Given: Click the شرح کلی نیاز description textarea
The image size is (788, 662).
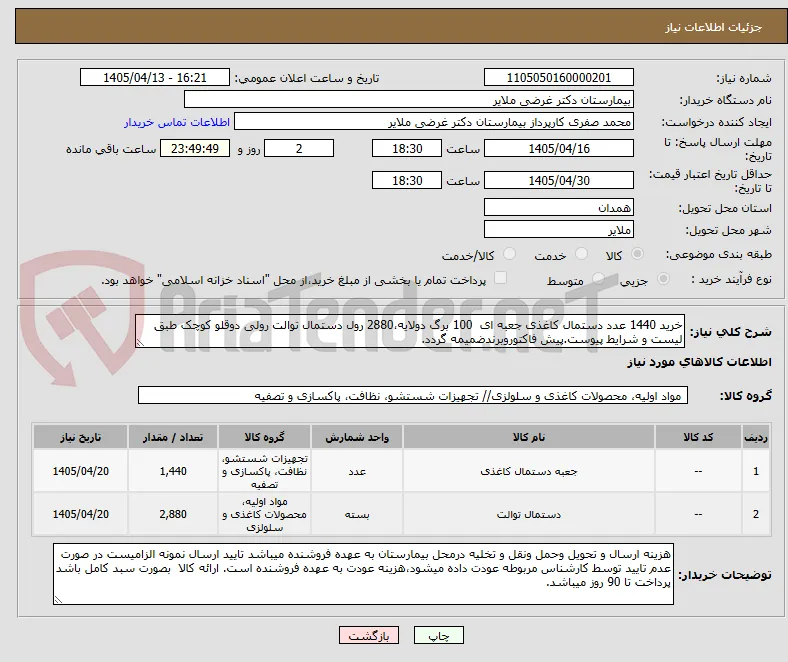Looking at the screenshot, I should (410, 332).
